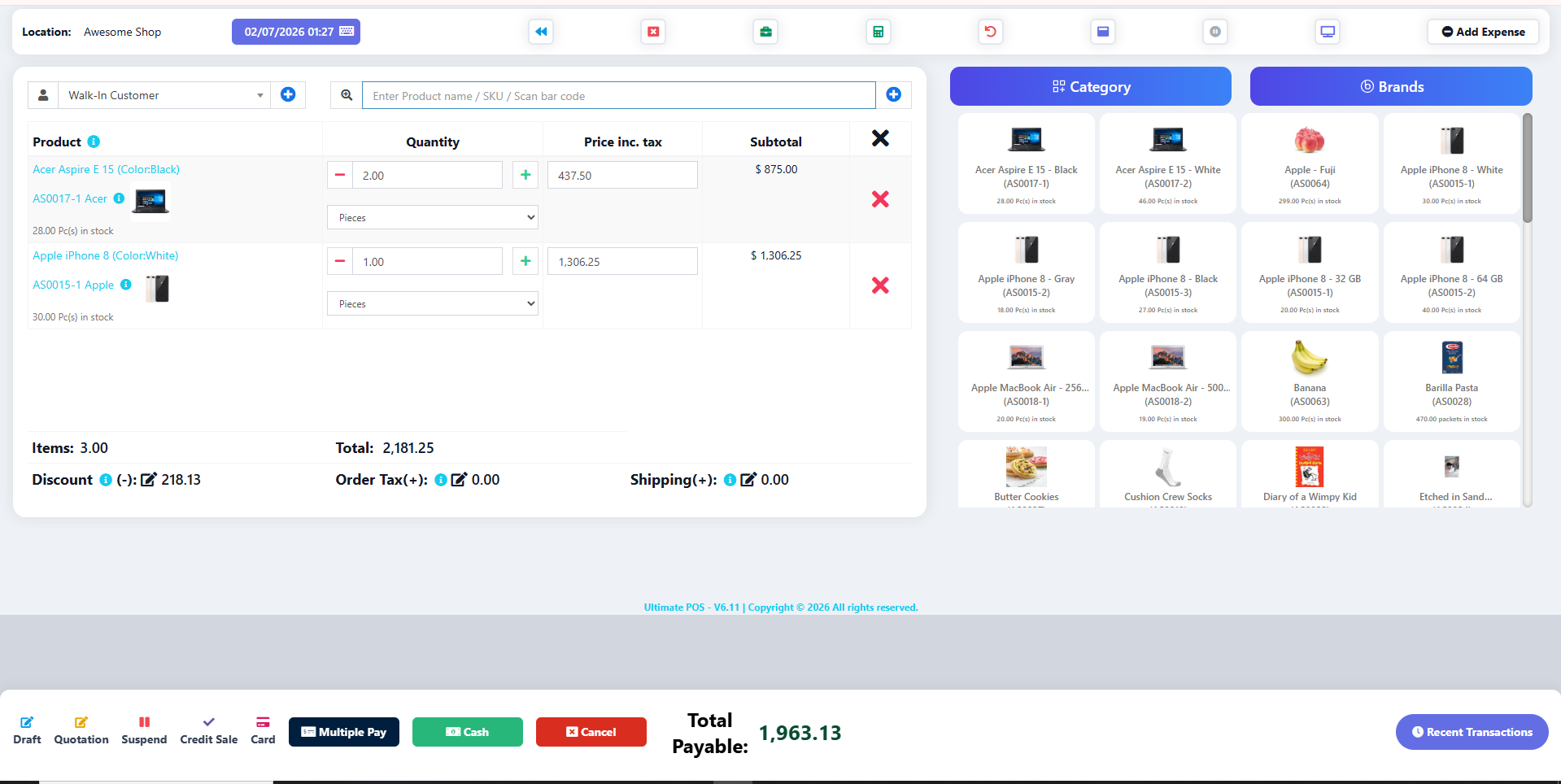Click the Add Expense button

click(x=1482, y=32)
